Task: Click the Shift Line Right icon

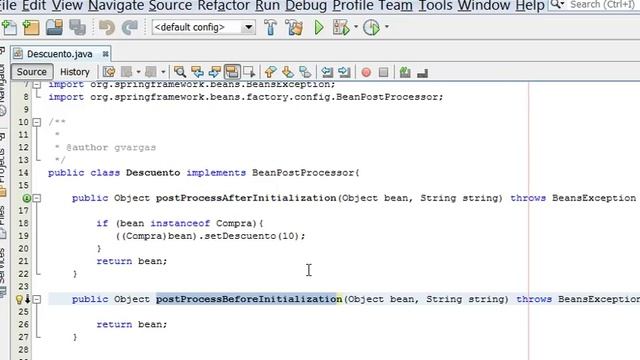Action: [344, 72]
